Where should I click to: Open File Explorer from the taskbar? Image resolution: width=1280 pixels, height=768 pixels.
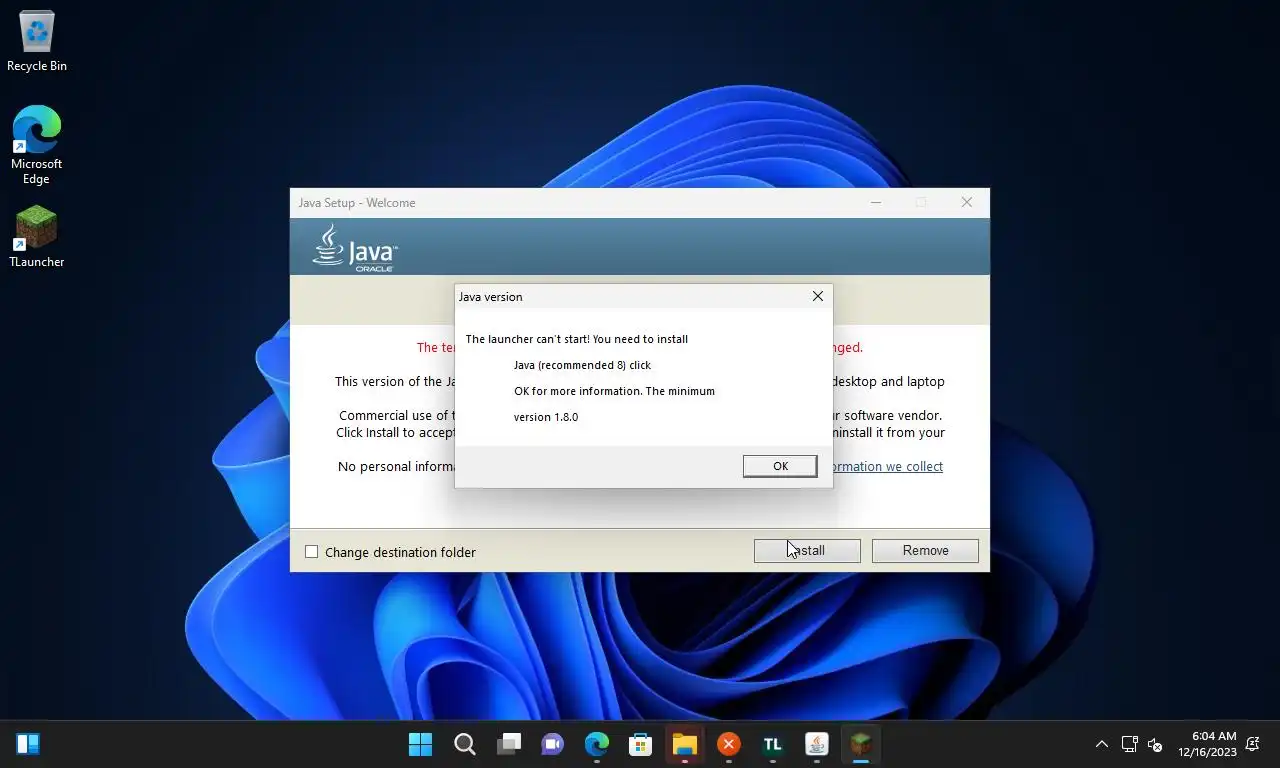pos(685,744)
